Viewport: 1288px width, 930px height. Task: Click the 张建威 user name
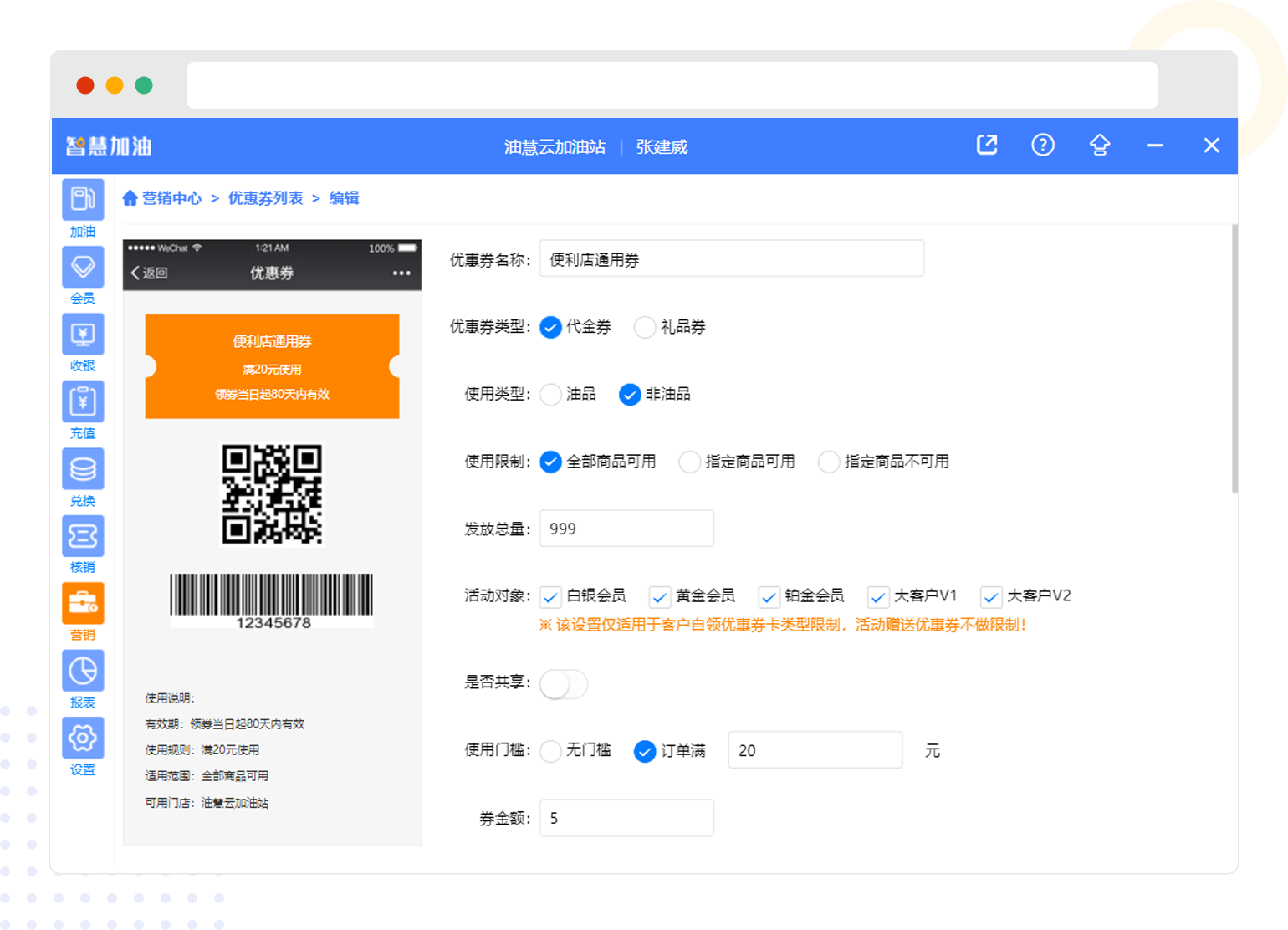[662, 146]
